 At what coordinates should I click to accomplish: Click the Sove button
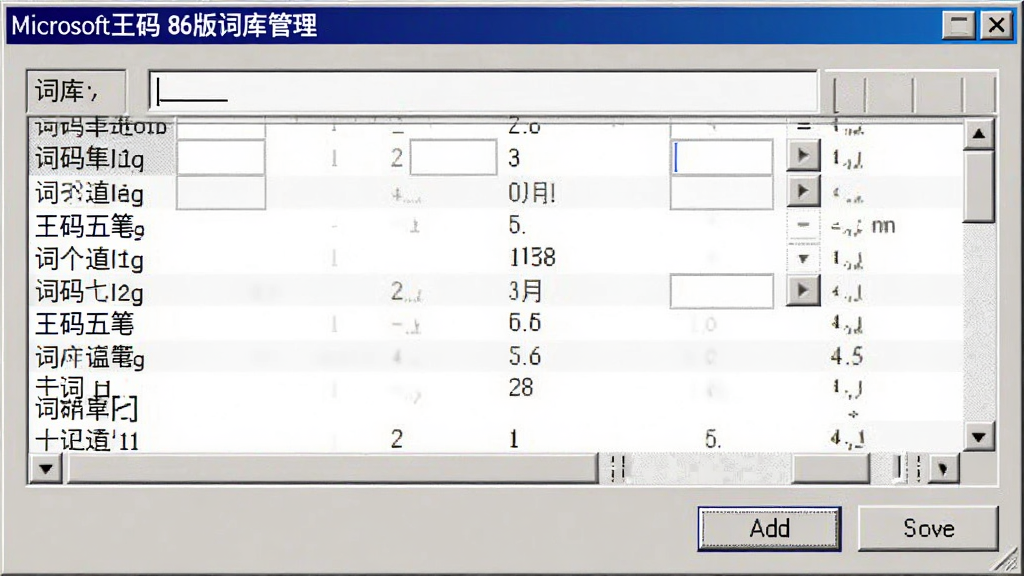[x=928, y=528]
